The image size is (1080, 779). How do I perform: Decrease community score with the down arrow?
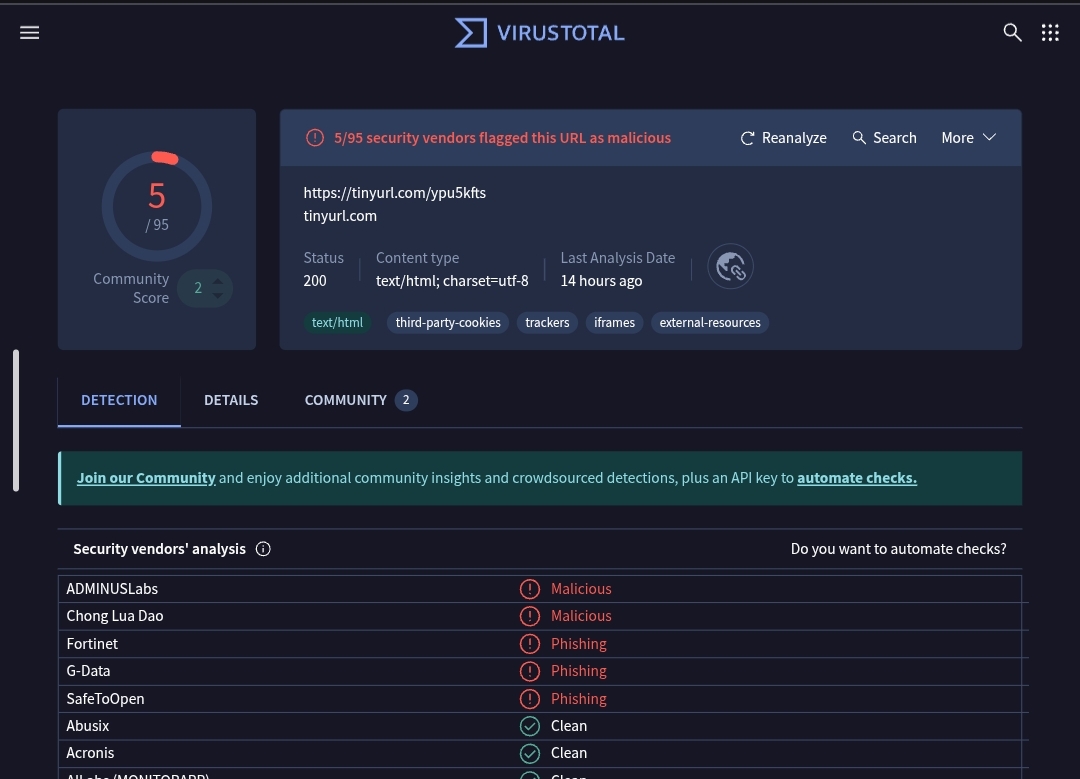pyautogui.click(x=219, y=294)
